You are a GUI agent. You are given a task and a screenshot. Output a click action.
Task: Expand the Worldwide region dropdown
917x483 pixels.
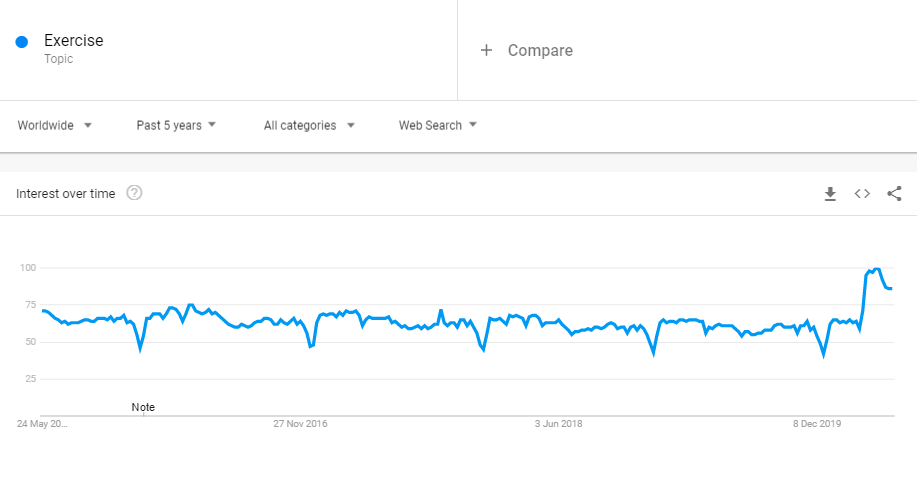(55, 126)
